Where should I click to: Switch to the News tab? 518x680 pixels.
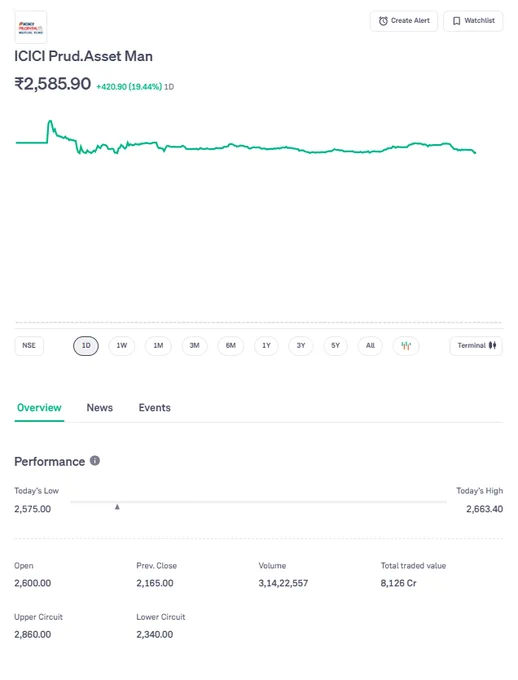pyautogui.click(x=100, y=408)
